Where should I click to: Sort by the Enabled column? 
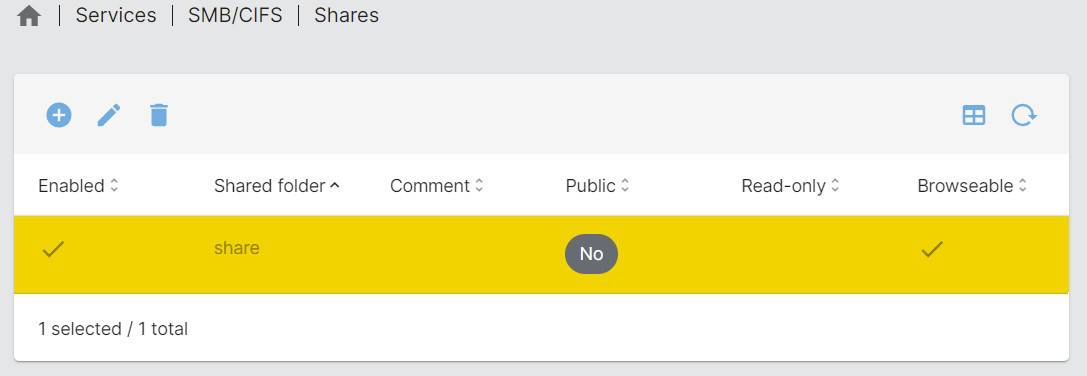[78, 186]
